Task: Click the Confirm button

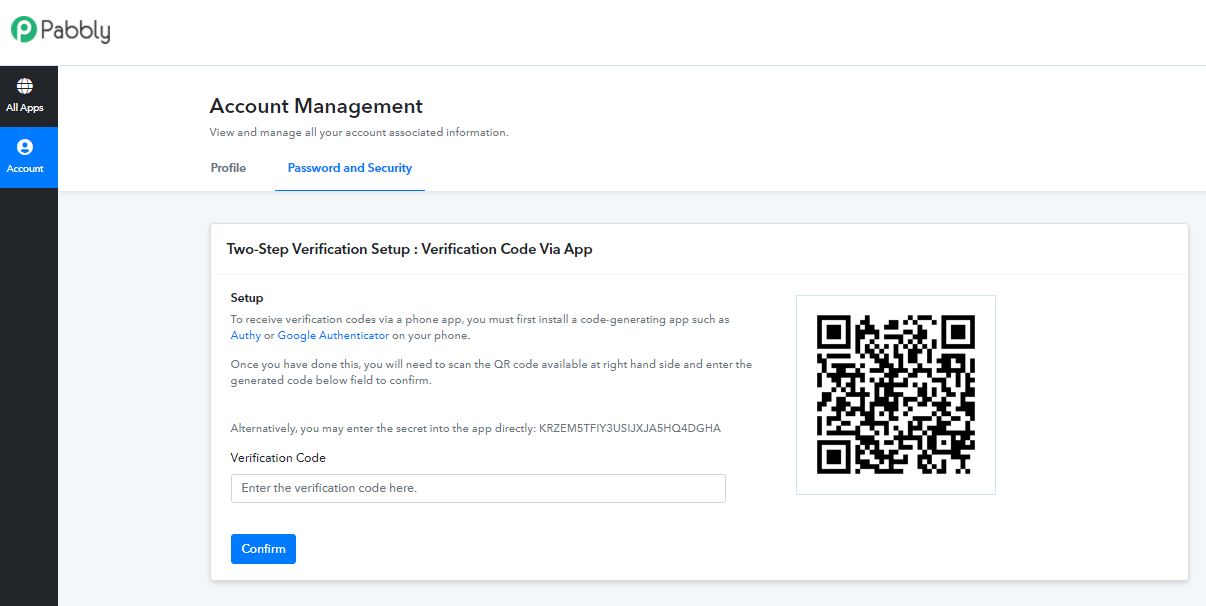Action: (263, 549)
